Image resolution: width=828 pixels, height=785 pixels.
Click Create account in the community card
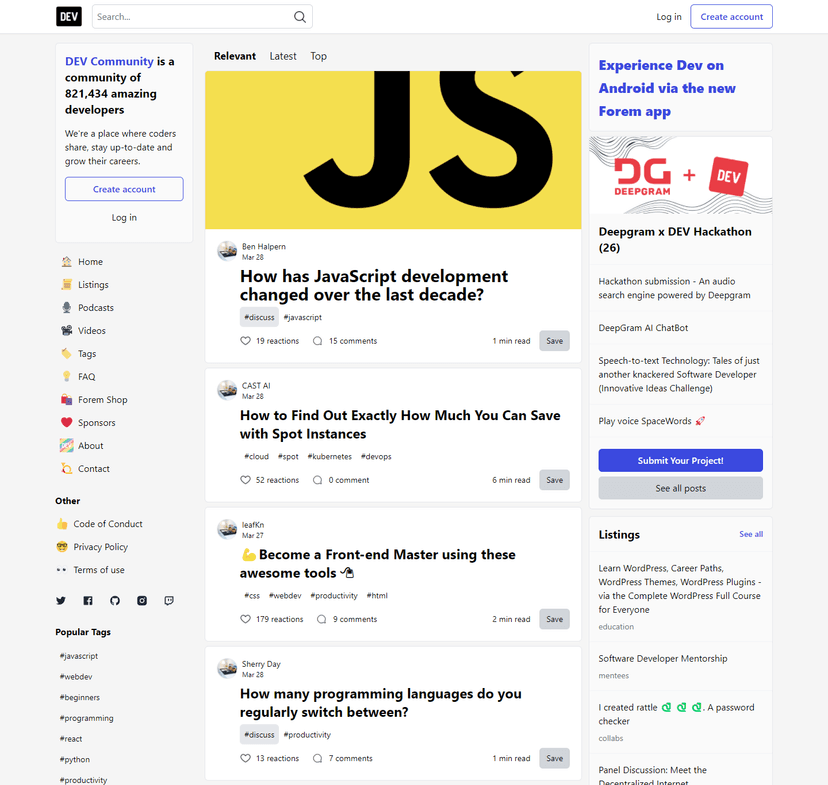pos(124,189)
